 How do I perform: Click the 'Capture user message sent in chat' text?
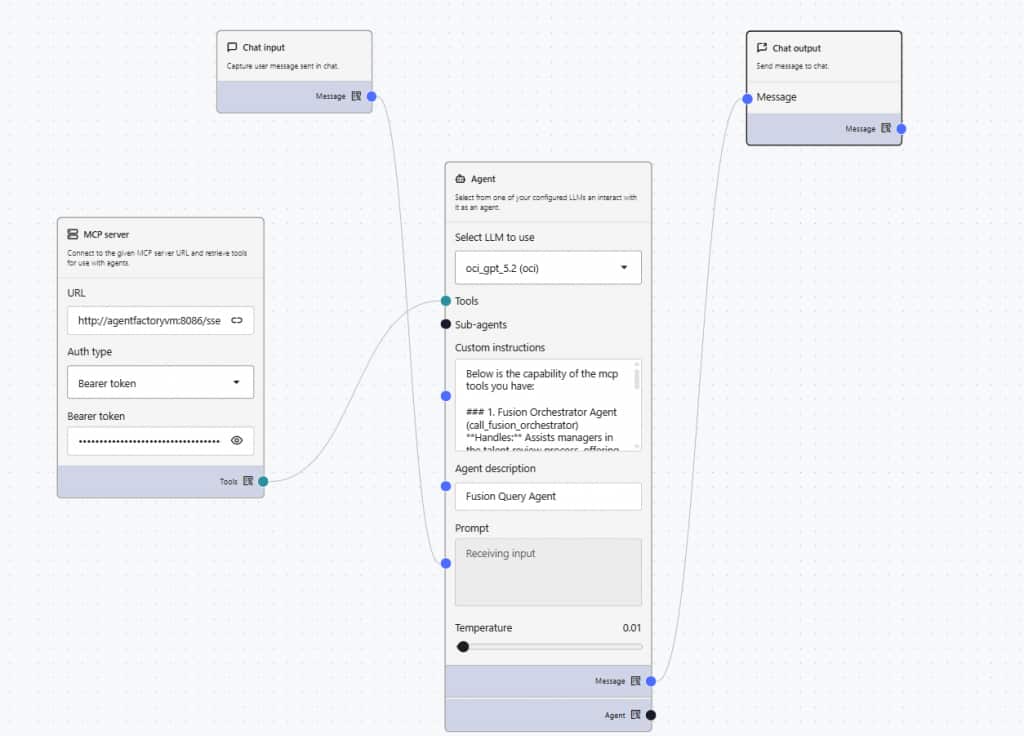point(282,66)
